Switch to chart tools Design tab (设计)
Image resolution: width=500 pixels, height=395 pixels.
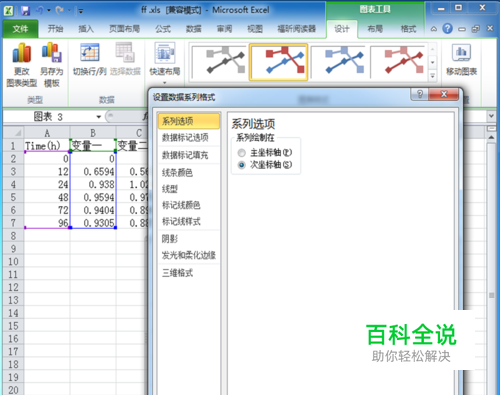(342, 29)
